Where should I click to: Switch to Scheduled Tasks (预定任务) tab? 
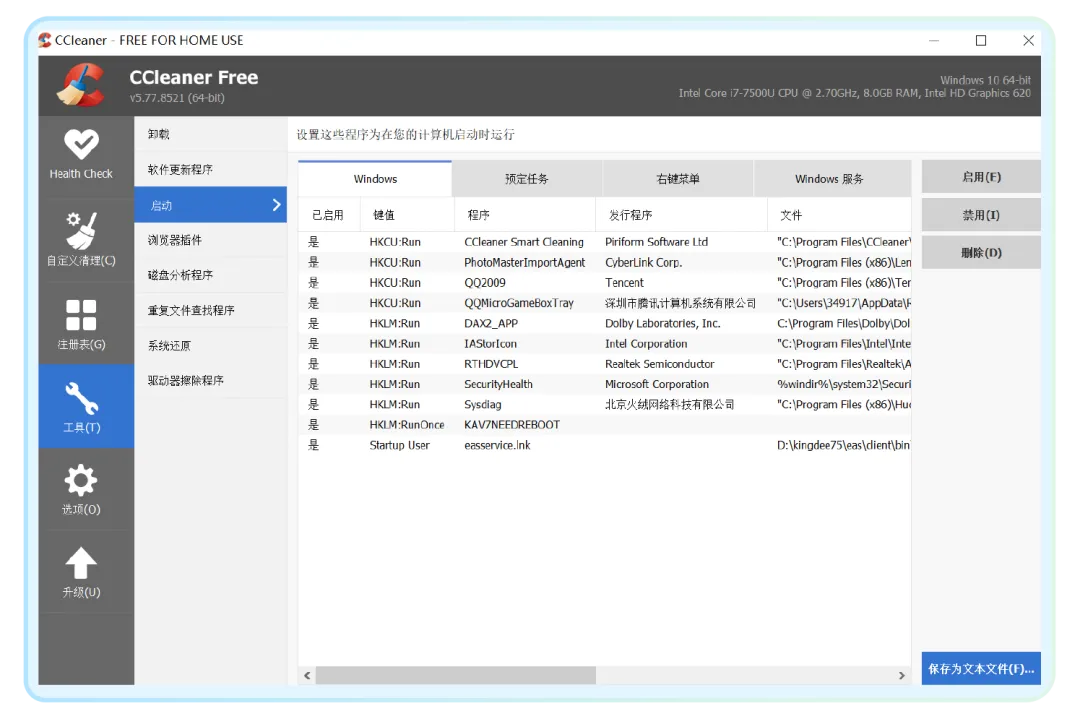pyautogui.click(x=527, y=179)
